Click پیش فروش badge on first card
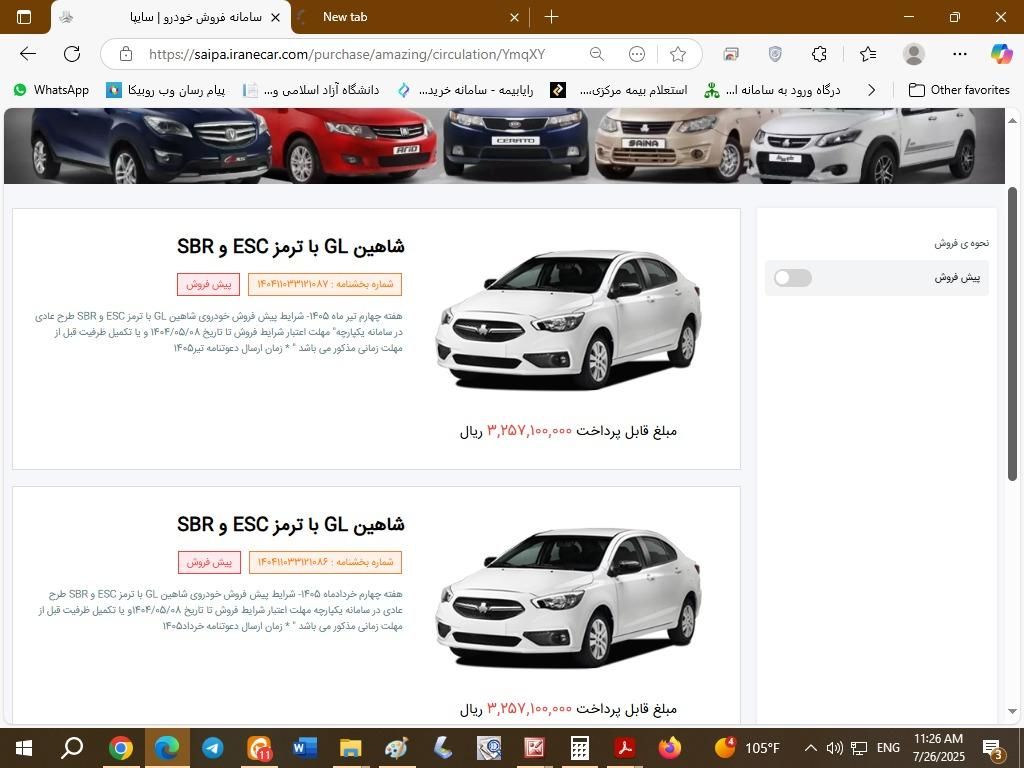Viewport: 1024px width, 768px height. (x=208, y=284)
